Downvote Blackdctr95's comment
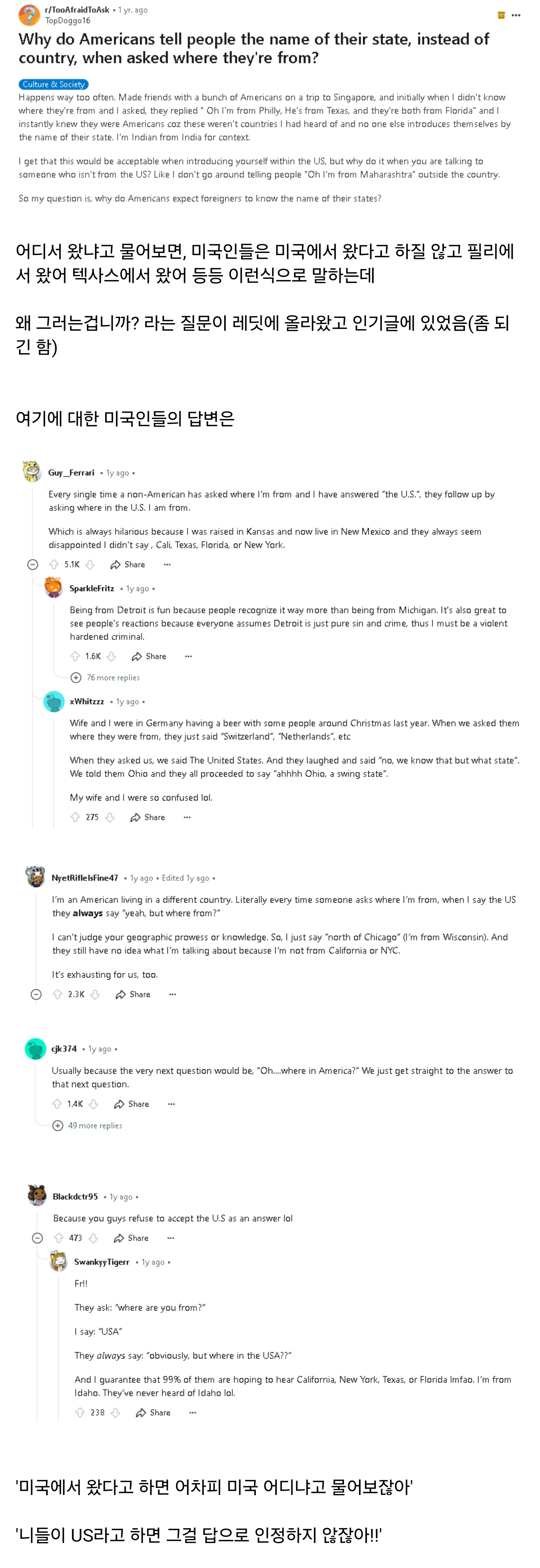This screenshot has width=540, height=1568. [94, 1237]
